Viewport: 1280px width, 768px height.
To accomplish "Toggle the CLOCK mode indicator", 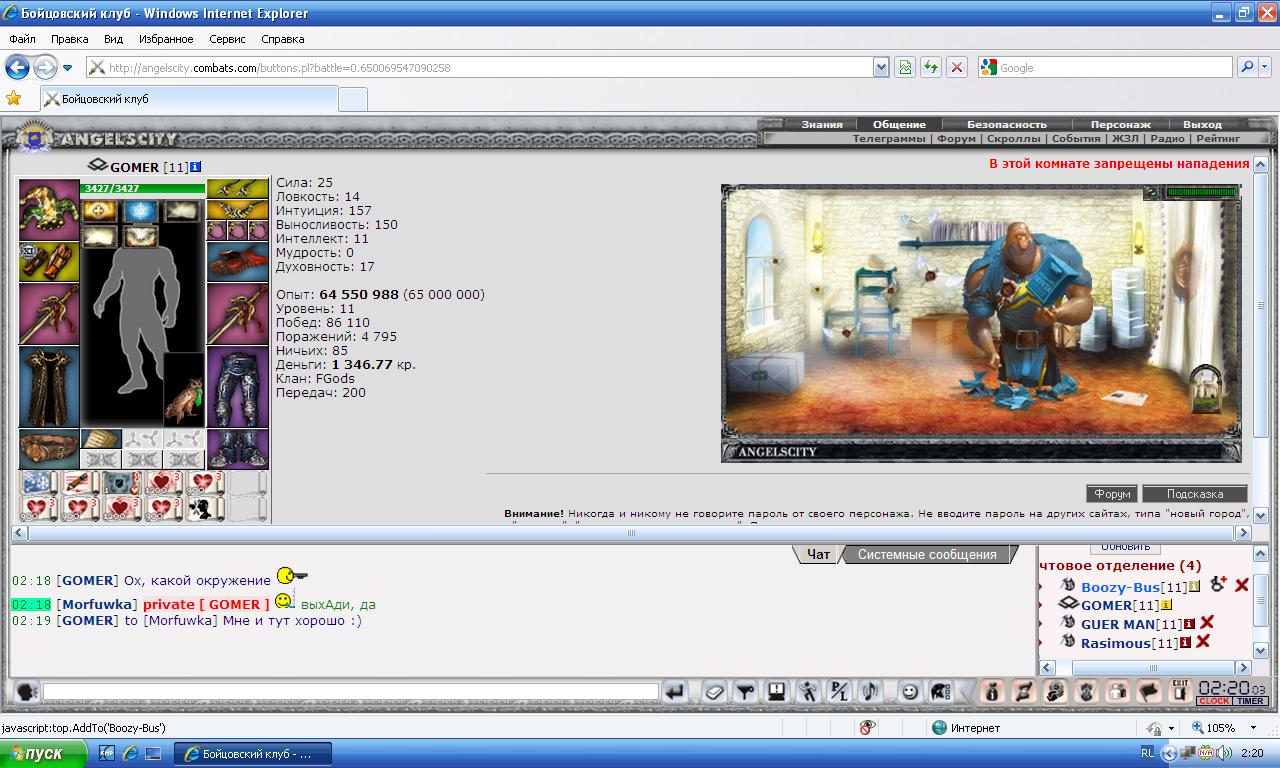I will point(1213,701).
